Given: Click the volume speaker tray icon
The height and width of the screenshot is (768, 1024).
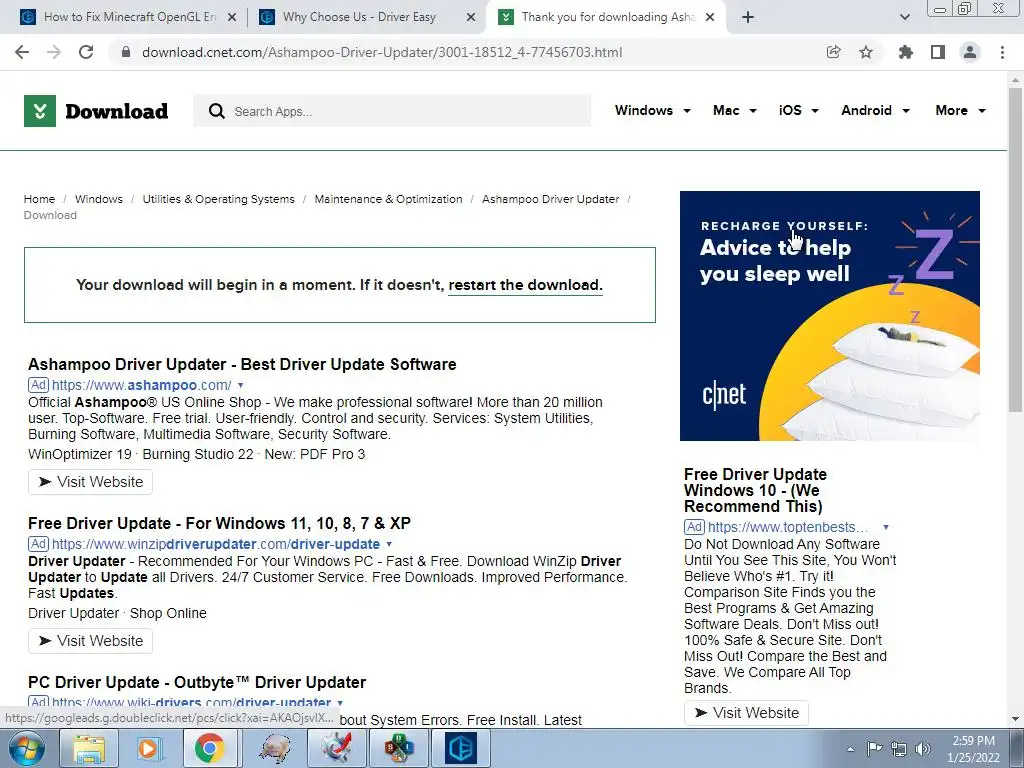Looking at the screenshot, I should pyautogui.click(x=923, y=749).
